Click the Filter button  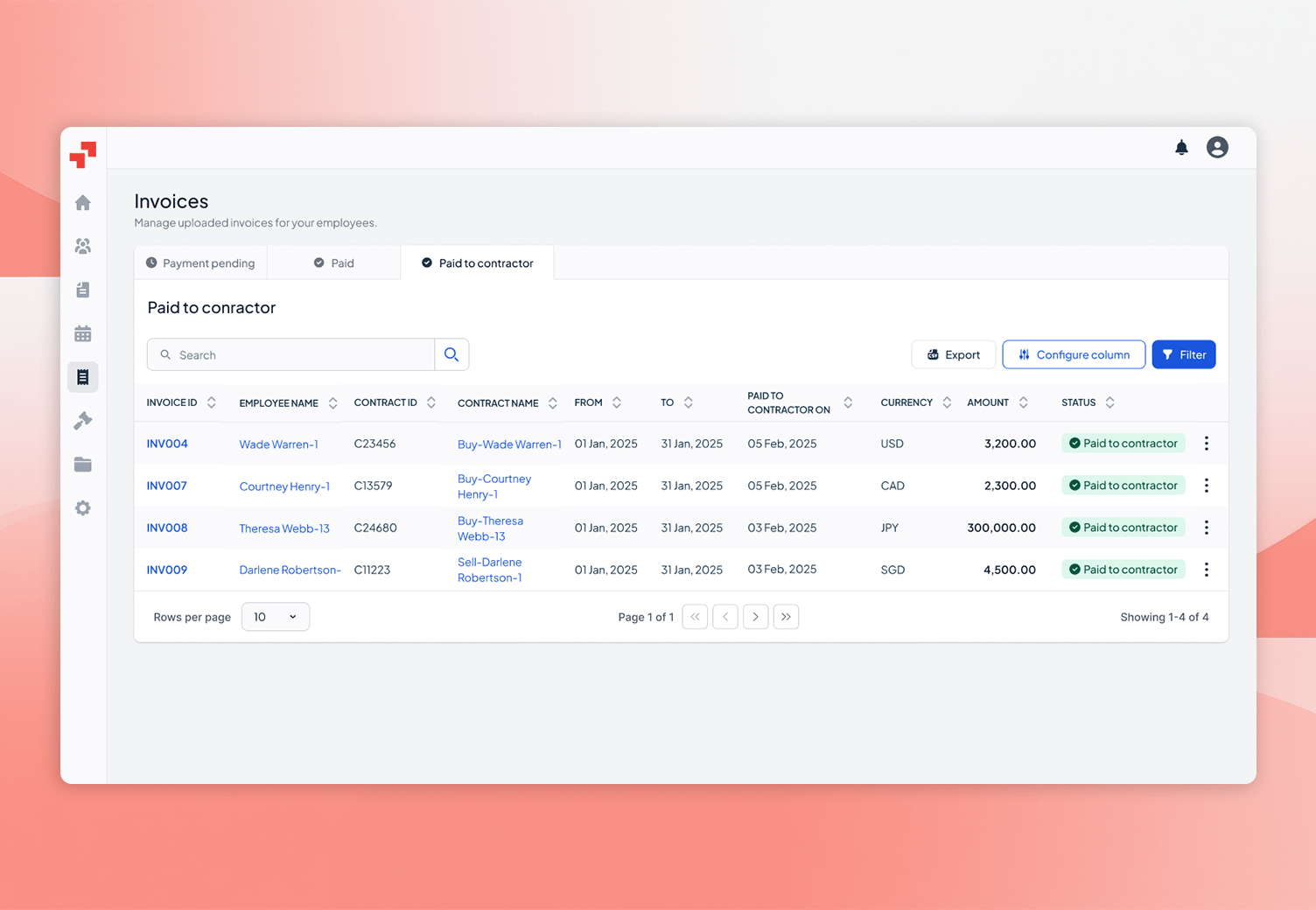coord(1184,354)
